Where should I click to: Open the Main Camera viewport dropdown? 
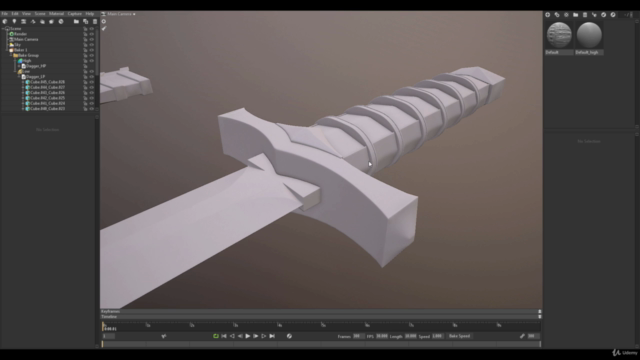click(x=119, y=14)
